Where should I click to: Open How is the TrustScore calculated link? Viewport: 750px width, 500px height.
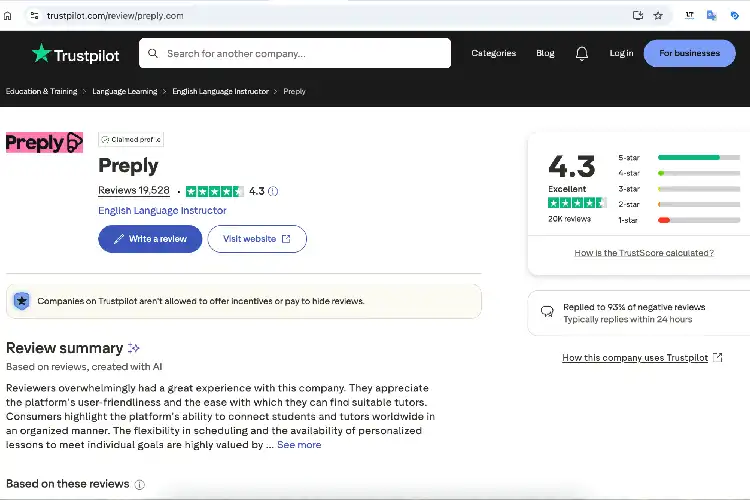point(644,253)
